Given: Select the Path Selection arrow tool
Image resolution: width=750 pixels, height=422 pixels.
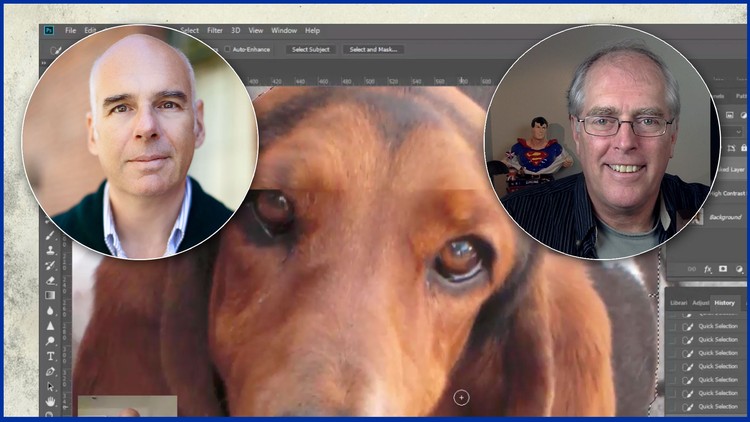Looking at the screenshot, I should [x=50, y=386].
